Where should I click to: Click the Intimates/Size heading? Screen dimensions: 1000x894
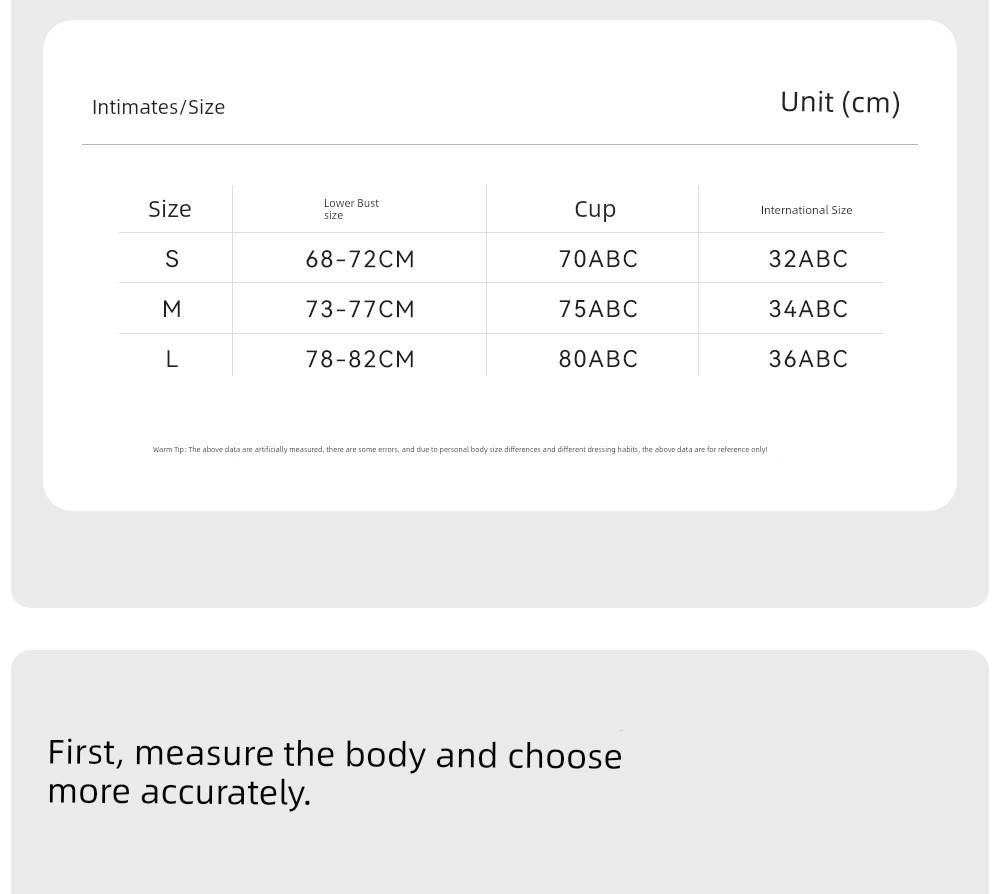tap(158, 107)
